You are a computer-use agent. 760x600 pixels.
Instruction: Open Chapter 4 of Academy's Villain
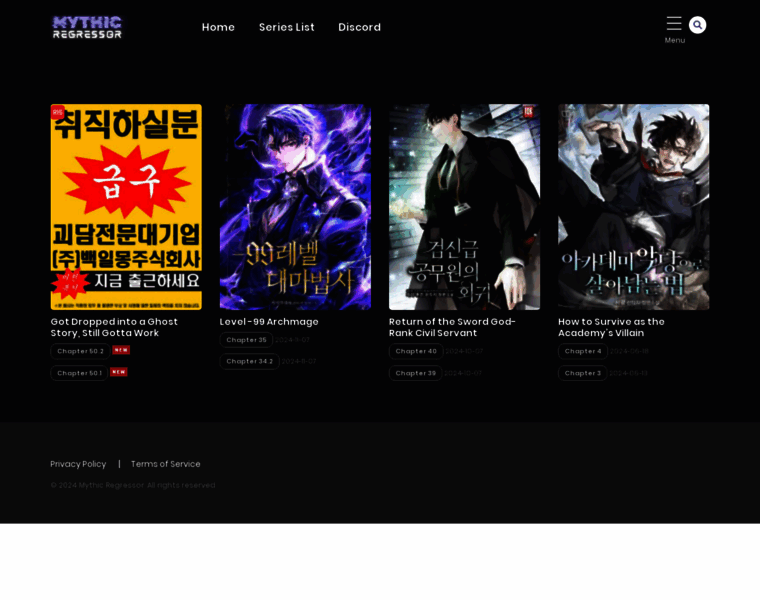coord(583,351)
